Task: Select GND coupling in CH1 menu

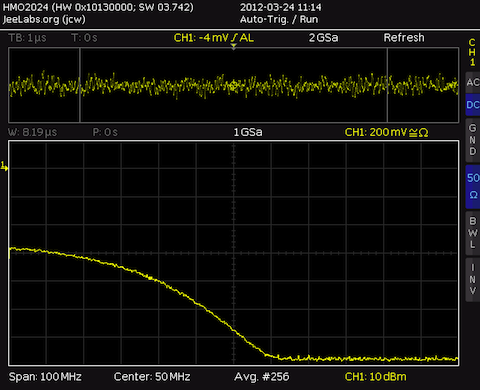Action: pos(473,139)
